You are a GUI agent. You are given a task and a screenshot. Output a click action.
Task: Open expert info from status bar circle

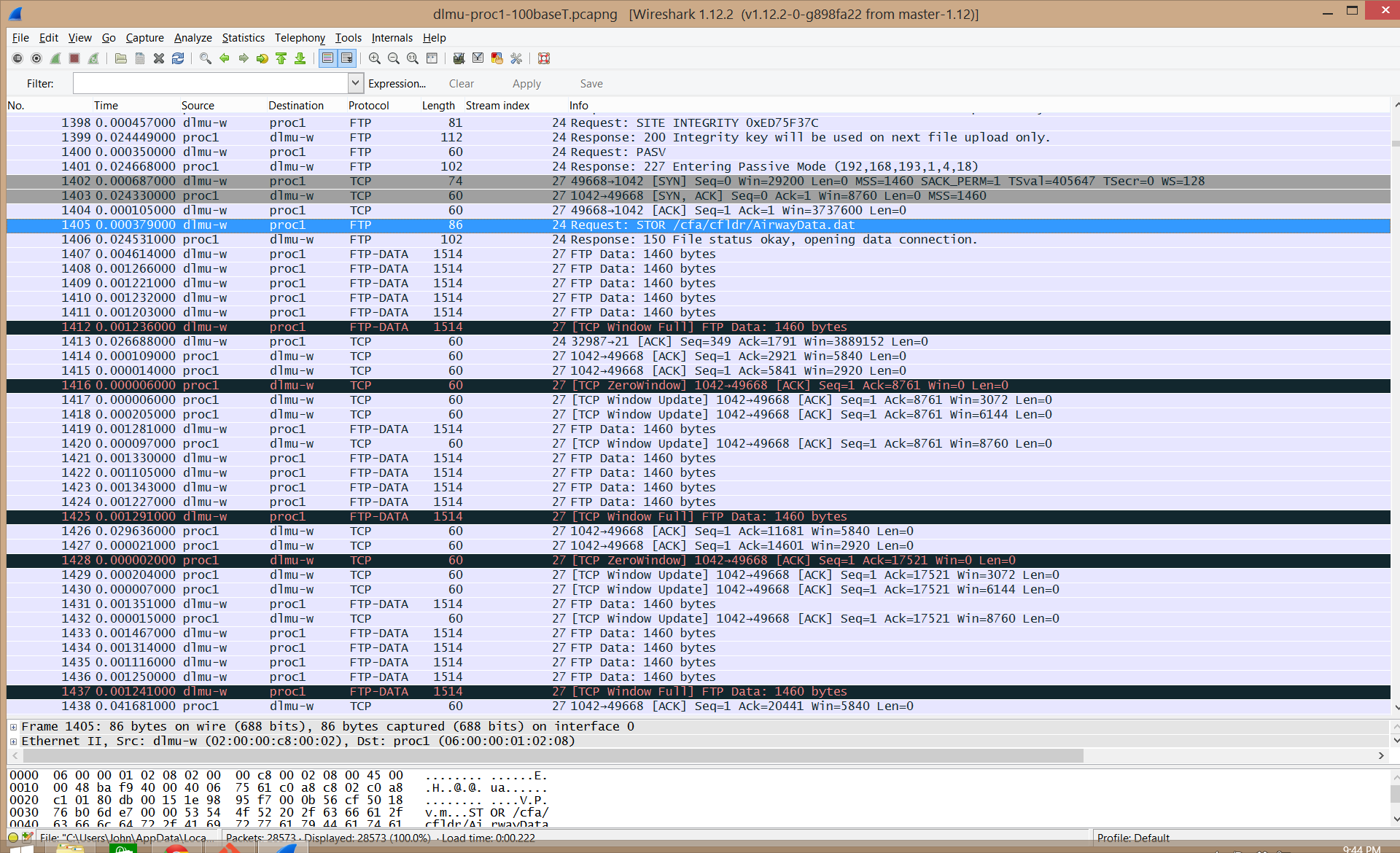13,838
